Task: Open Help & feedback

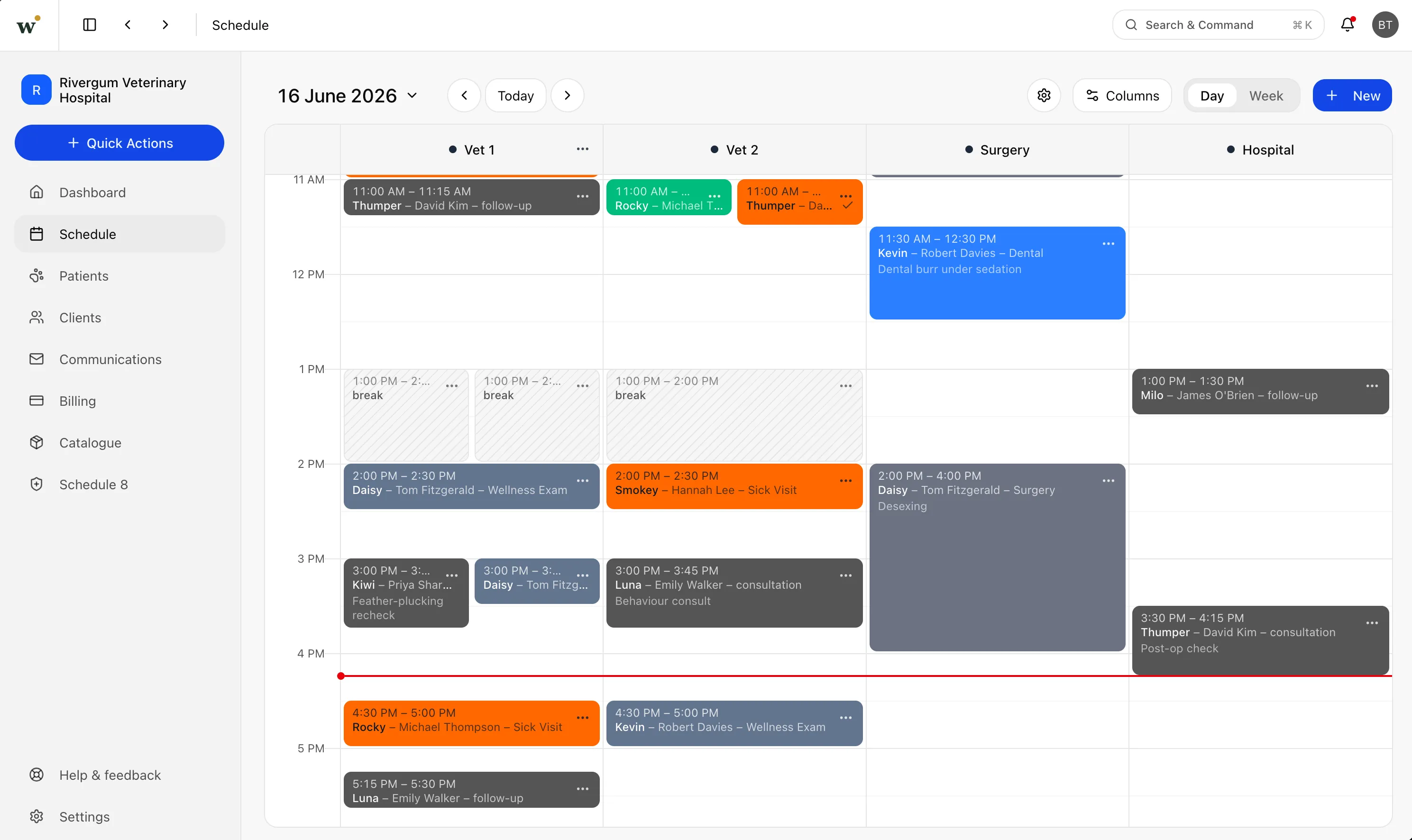Action: point(119,775)
